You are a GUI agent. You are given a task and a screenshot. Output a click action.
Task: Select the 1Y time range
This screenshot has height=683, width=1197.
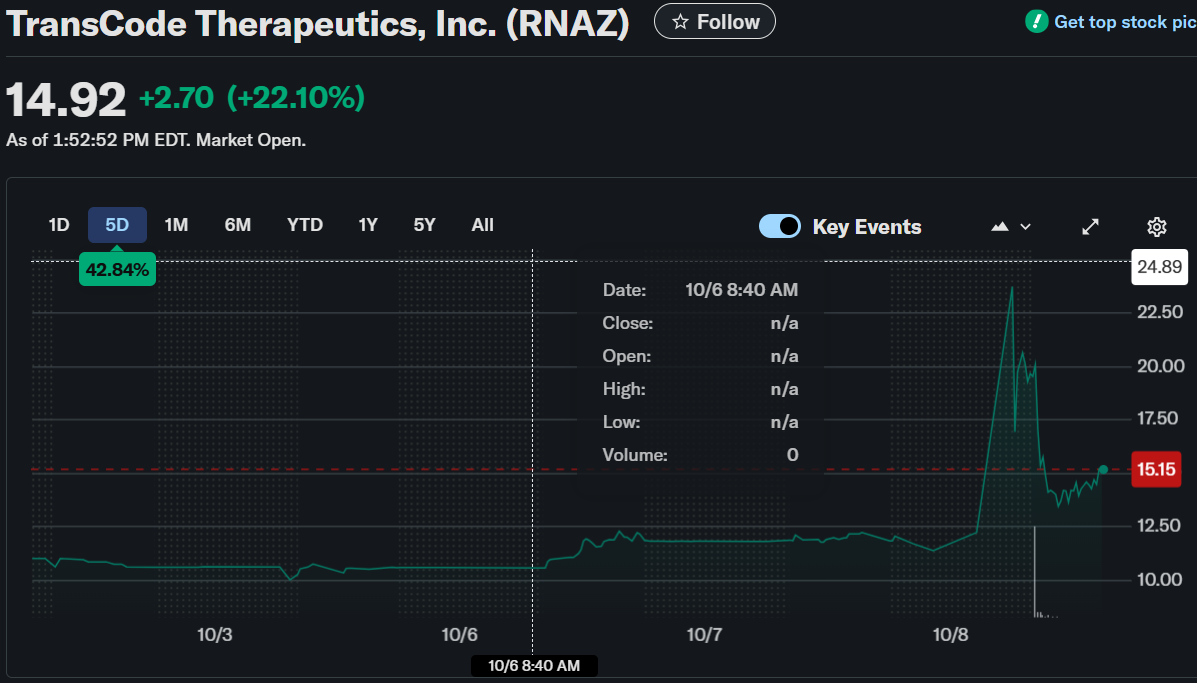(368, 225)
